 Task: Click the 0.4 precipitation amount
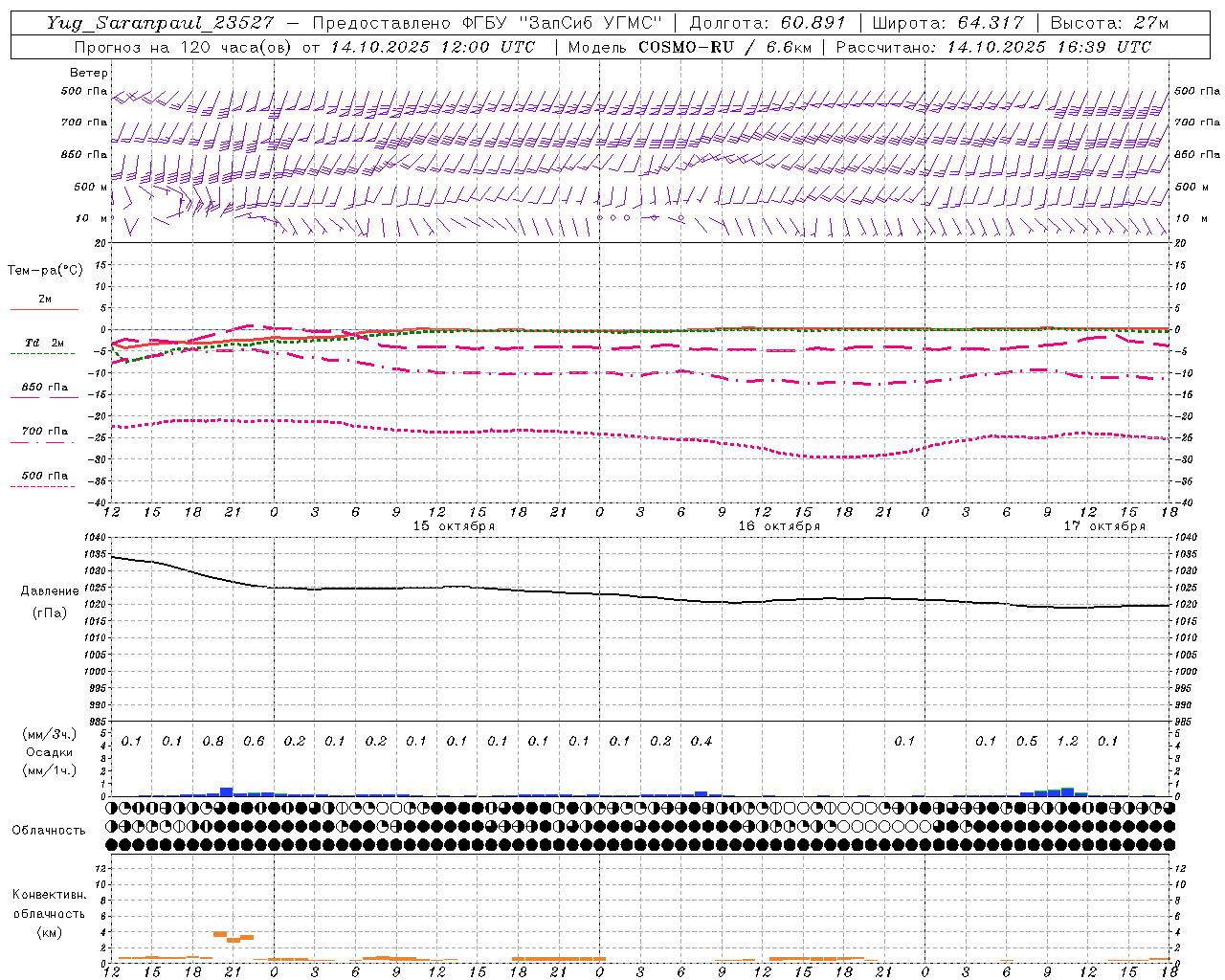701,742
